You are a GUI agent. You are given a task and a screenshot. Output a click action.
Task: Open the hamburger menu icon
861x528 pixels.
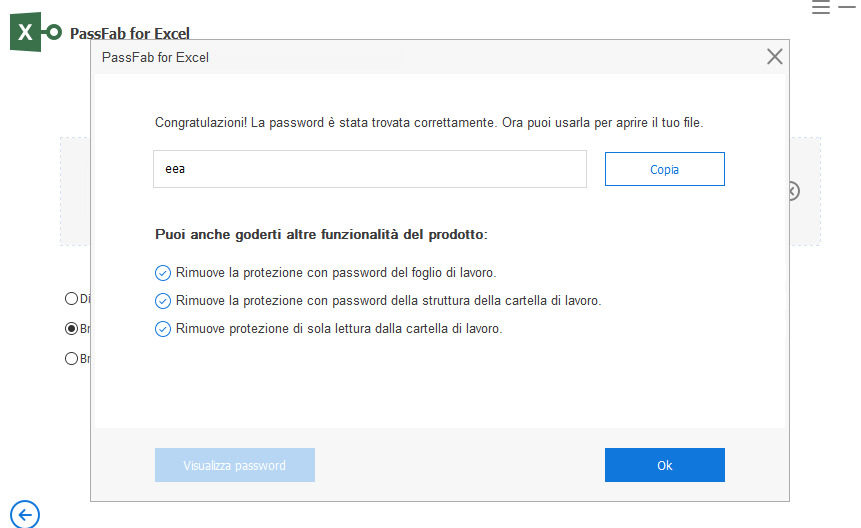click(821, 7)
